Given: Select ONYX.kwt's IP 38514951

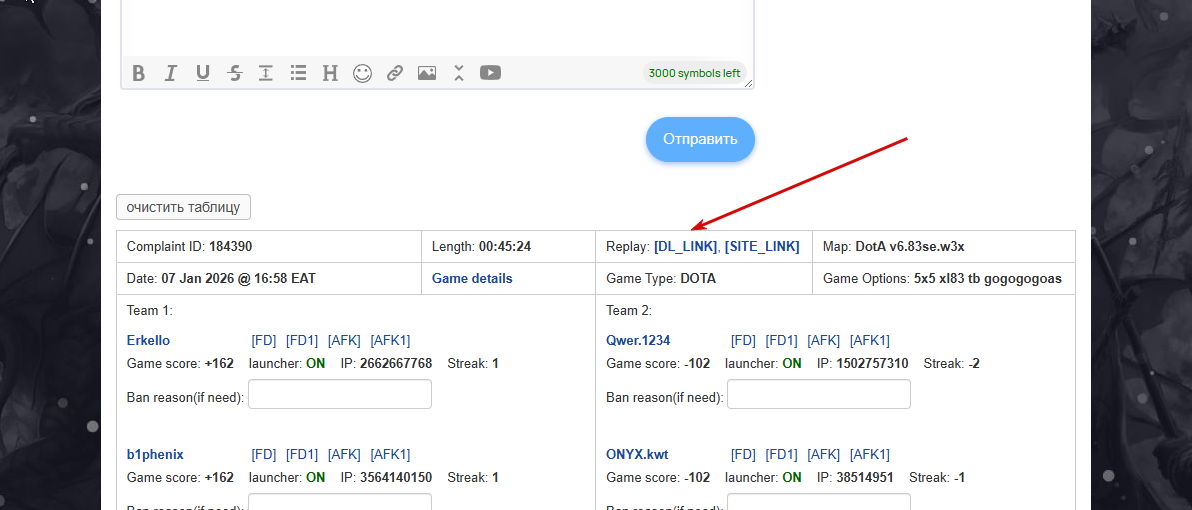Looking at the screenshot, I should (865, 477).
